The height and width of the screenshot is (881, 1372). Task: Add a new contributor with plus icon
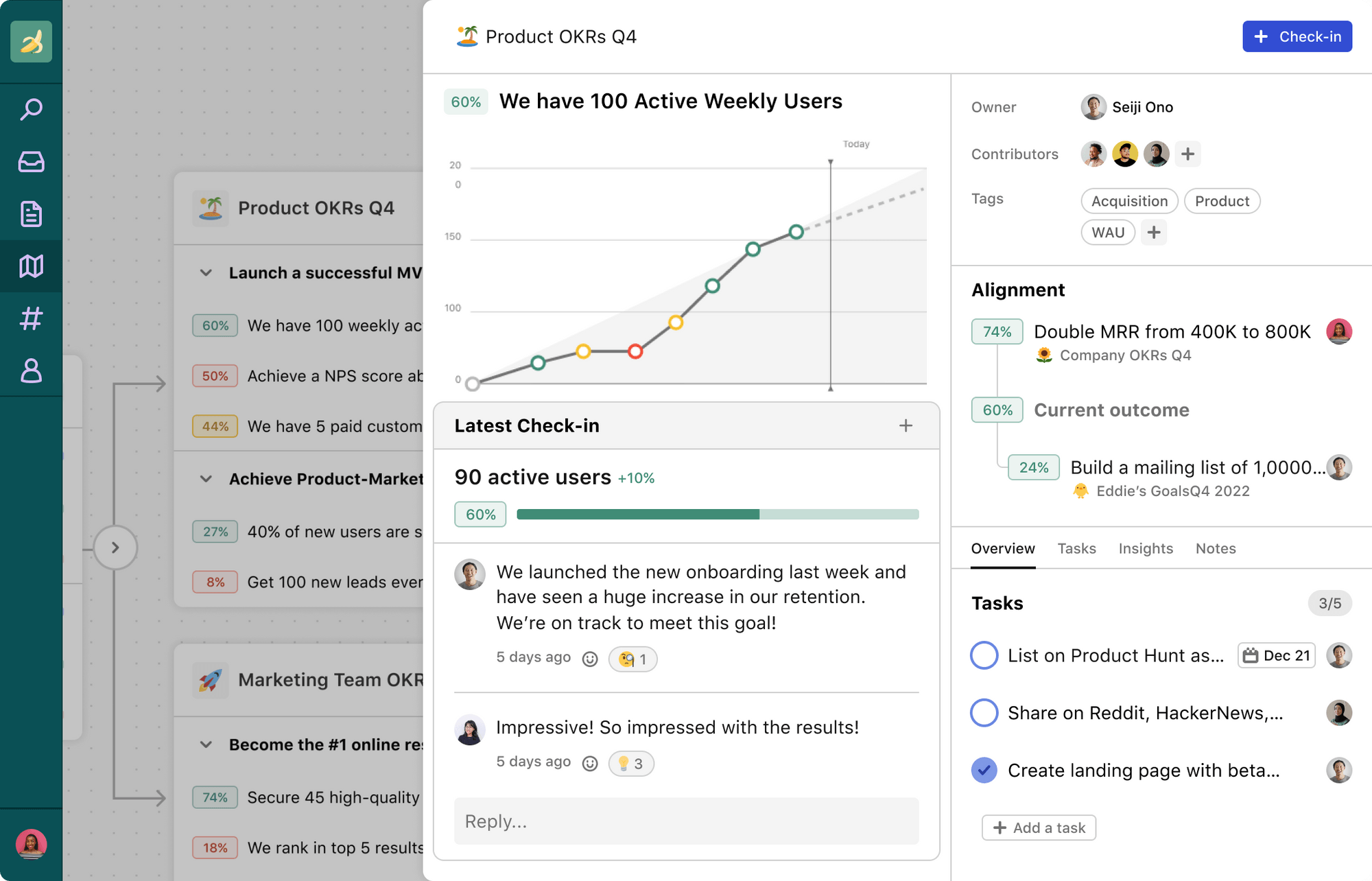tap(1187, 154)
